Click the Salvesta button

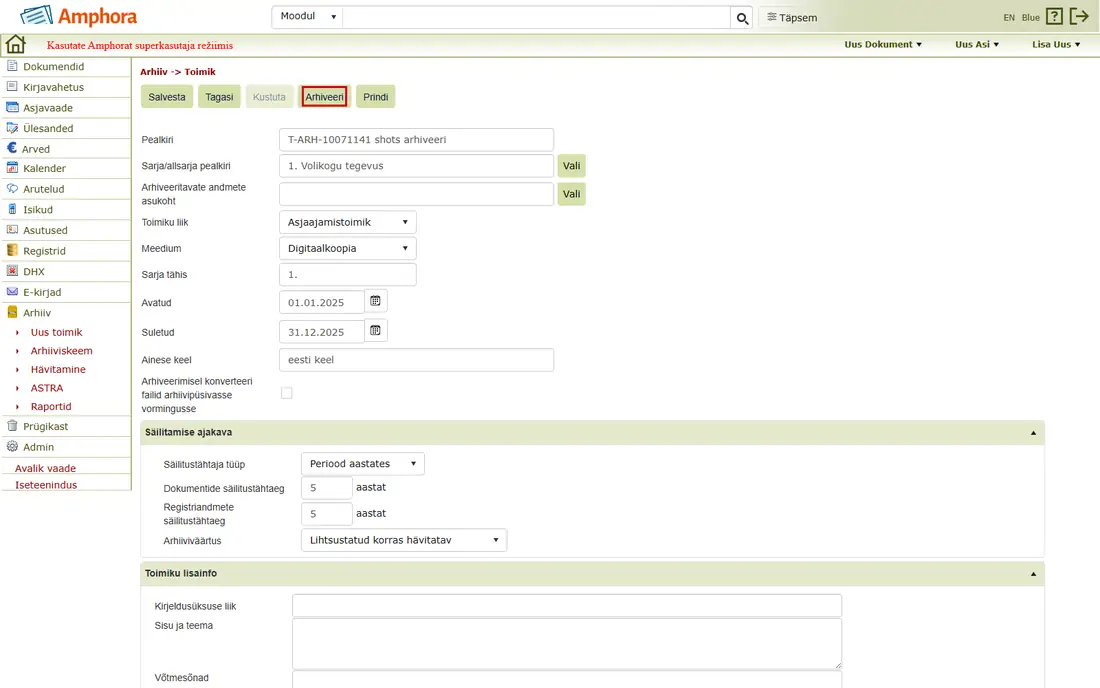coord(167,97)
